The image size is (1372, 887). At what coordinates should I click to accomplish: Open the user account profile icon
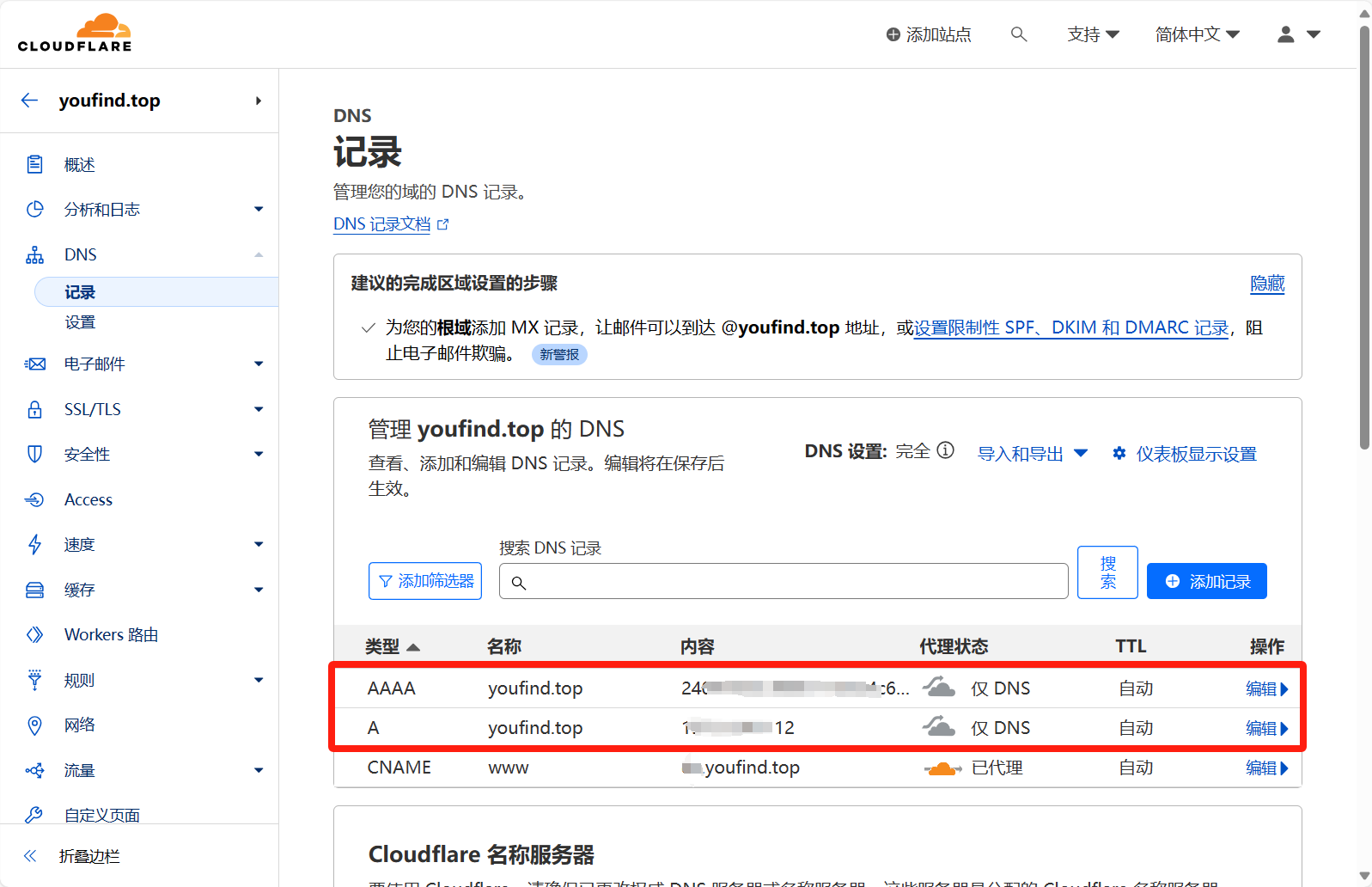point(1286,34)
